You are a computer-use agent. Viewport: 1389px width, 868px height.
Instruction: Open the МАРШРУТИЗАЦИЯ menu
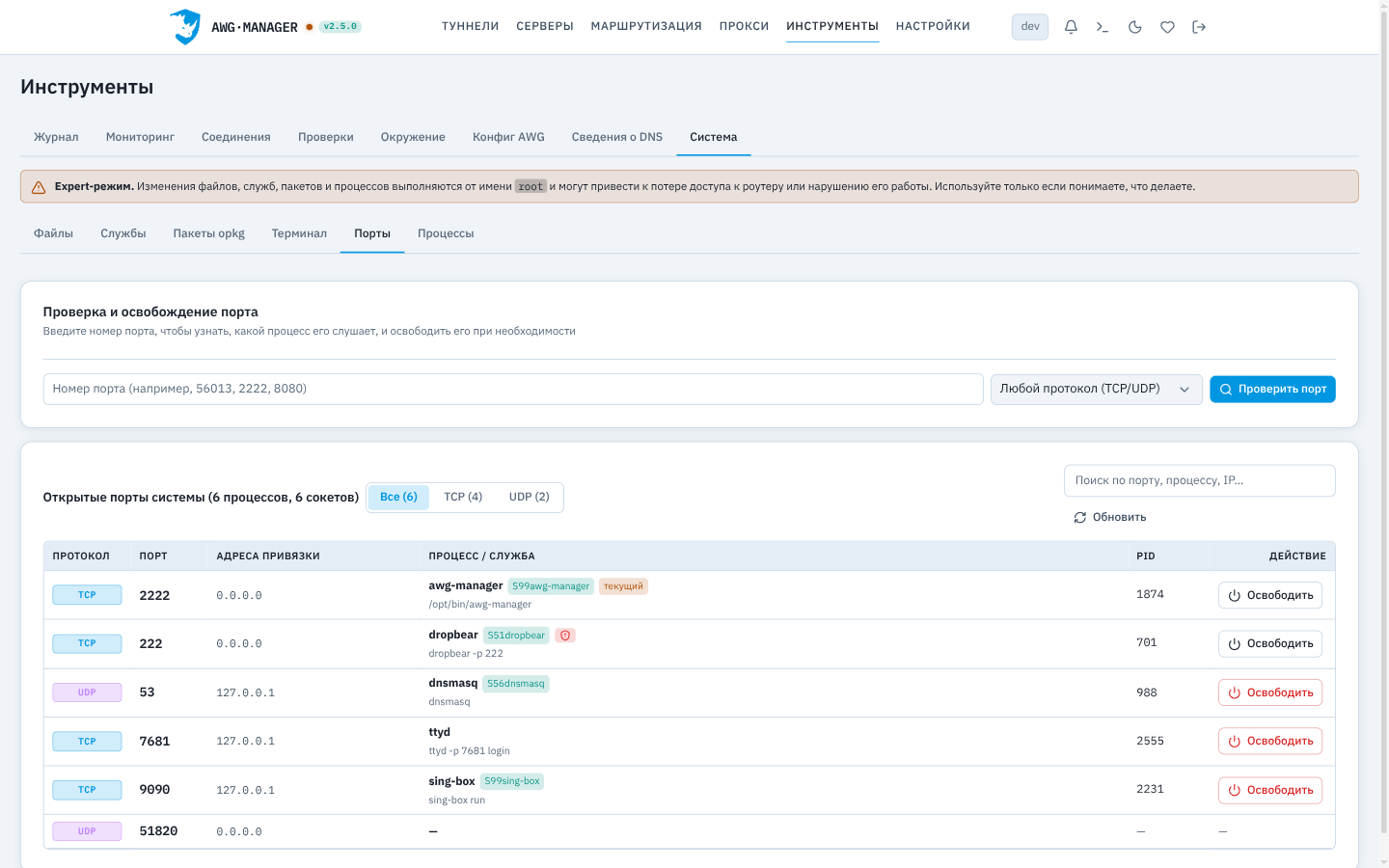coord(646,27)
